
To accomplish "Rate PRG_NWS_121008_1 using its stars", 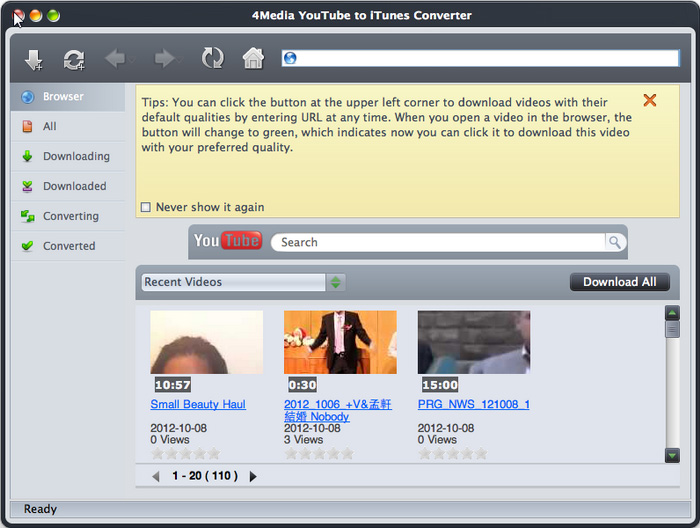I will pyautogui.click(x=451, y=454).
